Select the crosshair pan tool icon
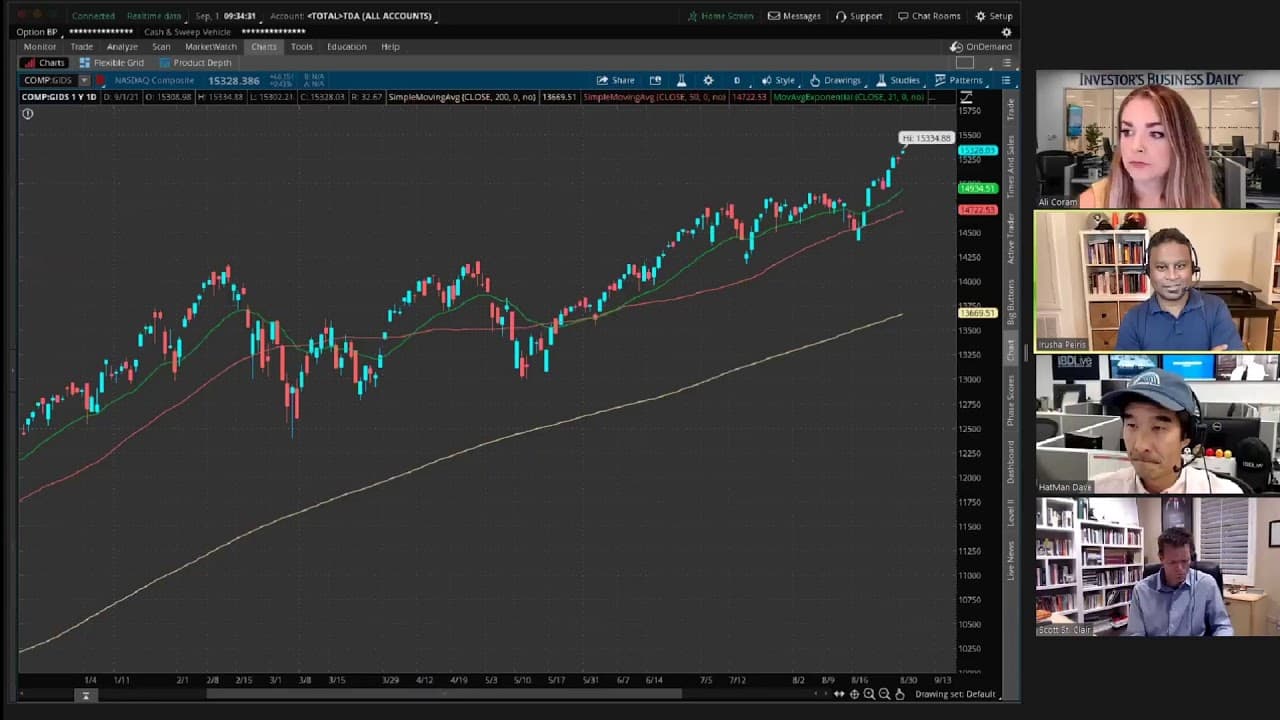This screenshot has height=720, width=1280. 854,694
